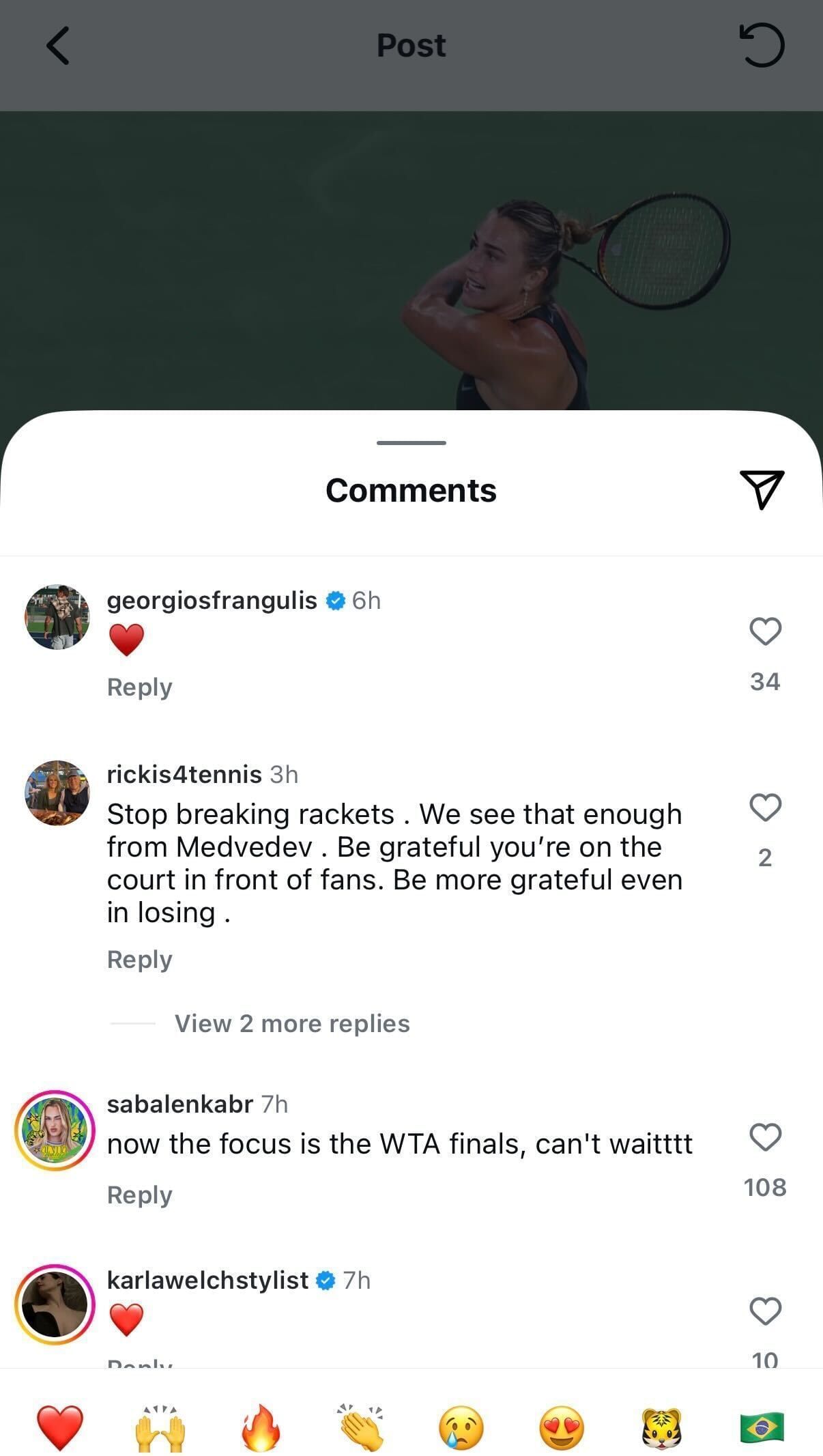
Task: Like georgiosfrangulis's comment
Action: point(765,631)
